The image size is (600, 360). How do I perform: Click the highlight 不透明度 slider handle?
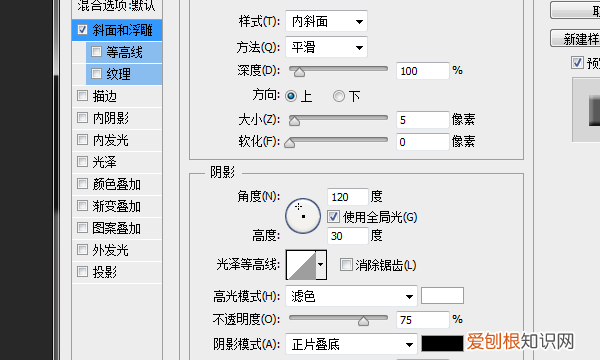pyautogui.click(x=364, y=321)
